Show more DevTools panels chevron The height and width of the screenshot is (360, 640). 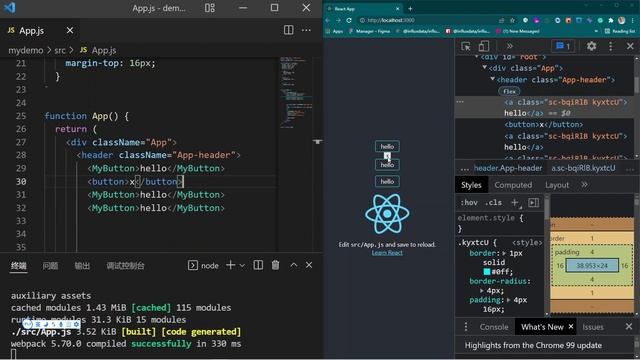click(x=510, y=46)
